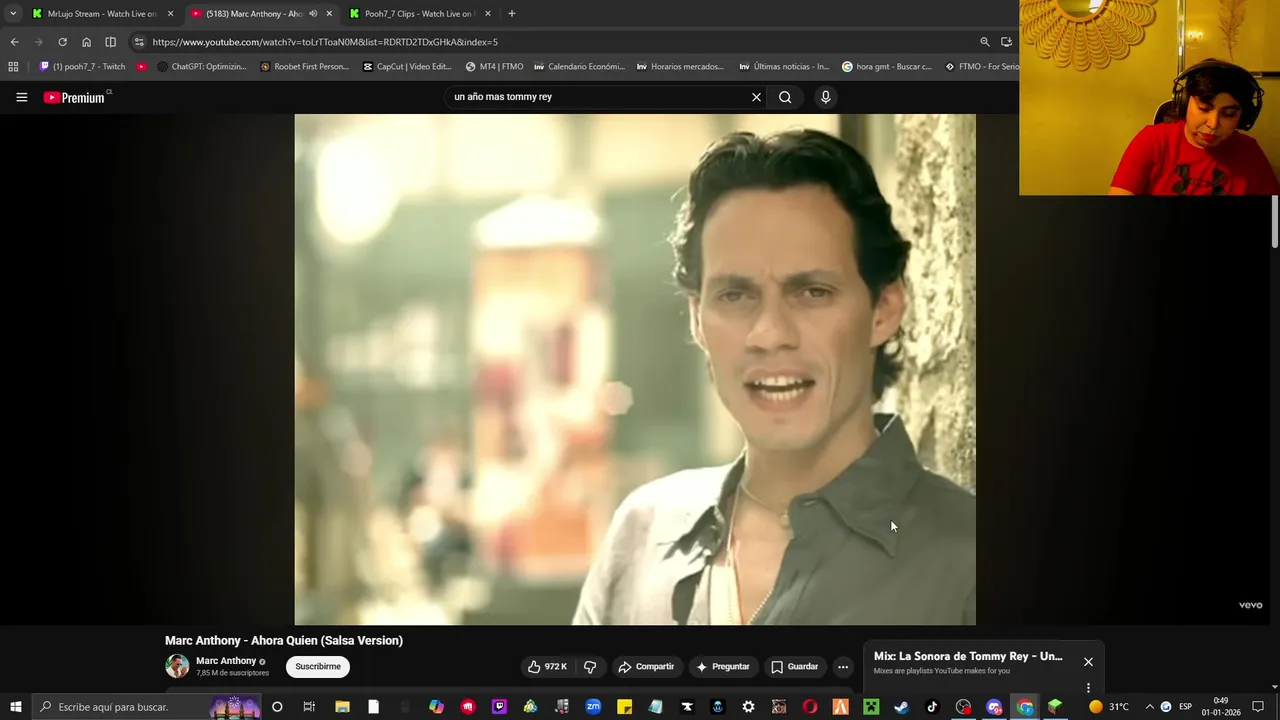Share the video via Compartir

tap(646, 667)
